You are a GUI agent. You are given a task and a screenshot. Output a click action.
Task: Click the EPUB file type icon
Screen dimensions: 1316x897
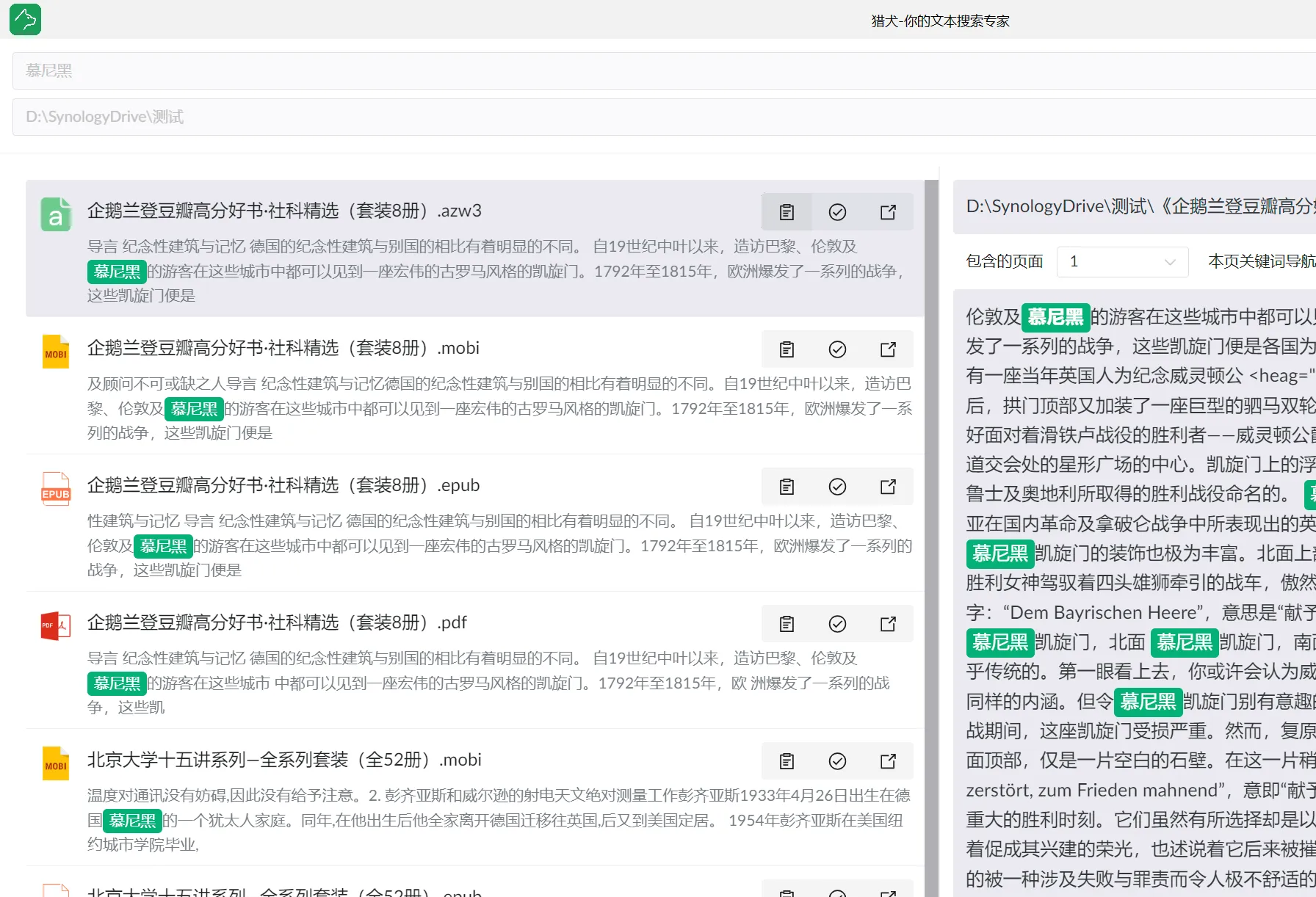point(56,489)
